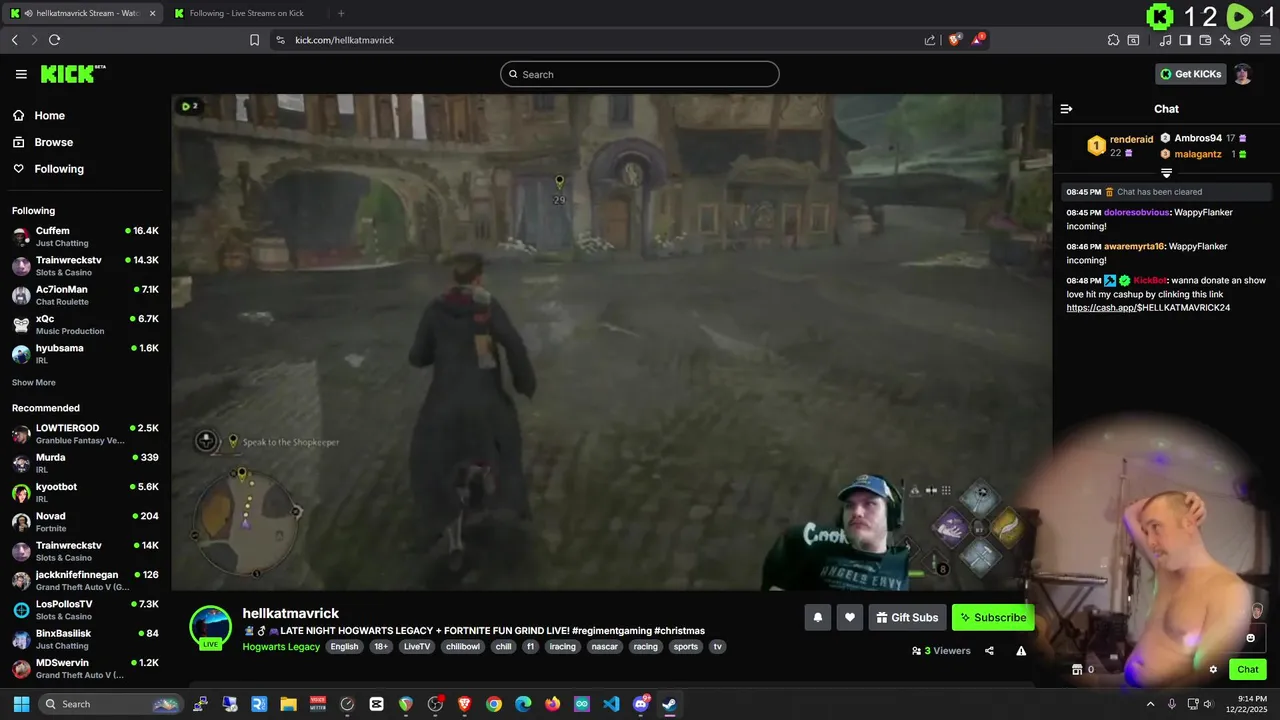Open MDSwervin's recommended channel
Screen dimensions: 1280x720
pyautogui.click(x=85, y=668)
